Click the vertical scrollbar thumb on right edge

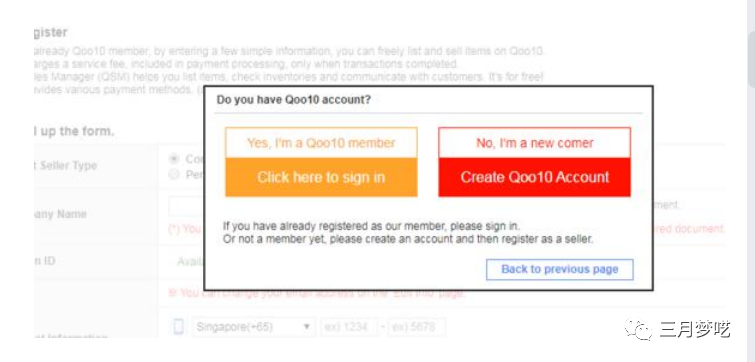pos(751,59)
